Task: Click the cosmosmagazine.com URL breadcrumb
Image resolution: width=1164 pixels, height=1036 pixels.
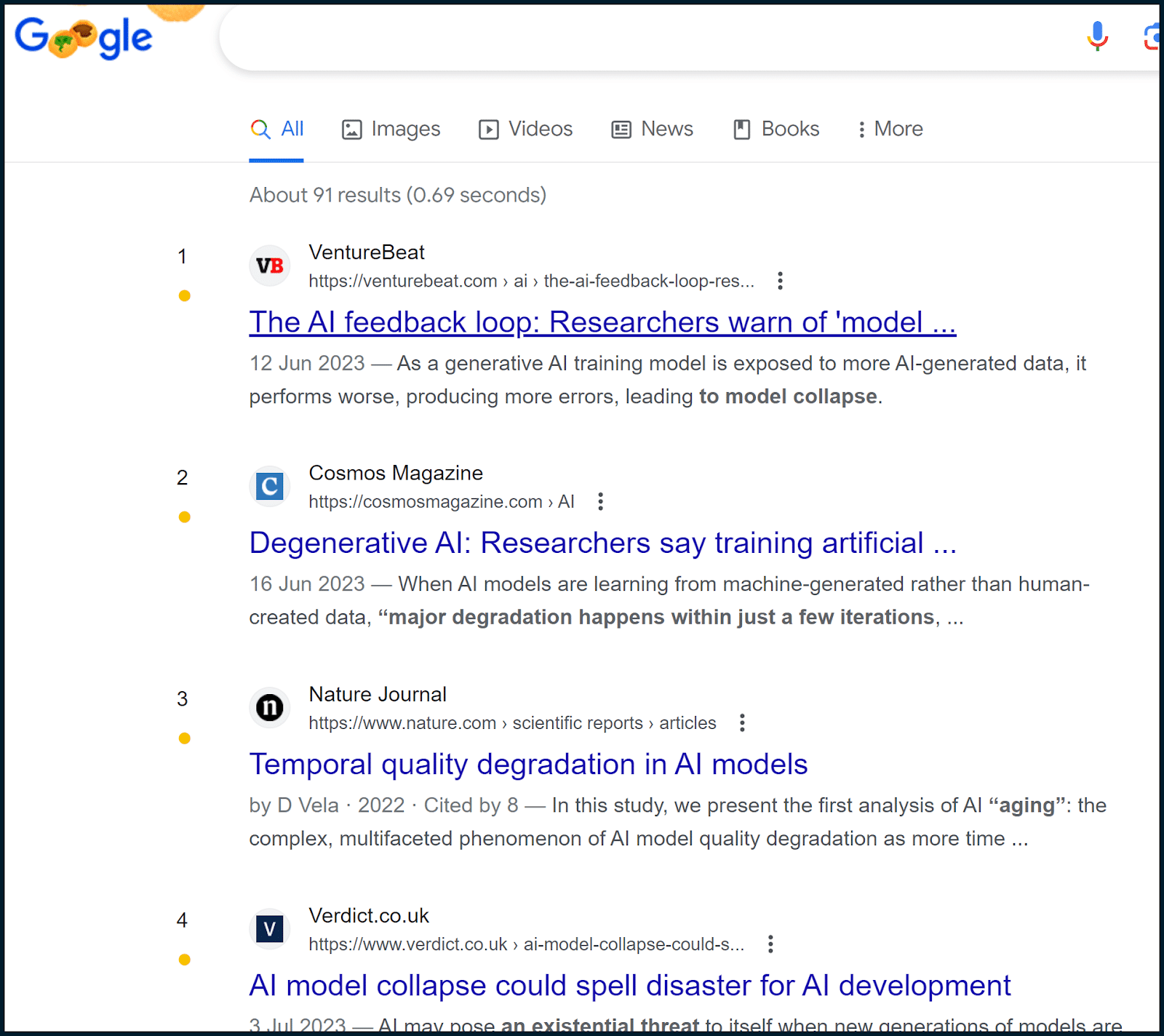Action: tap(442, 501)
